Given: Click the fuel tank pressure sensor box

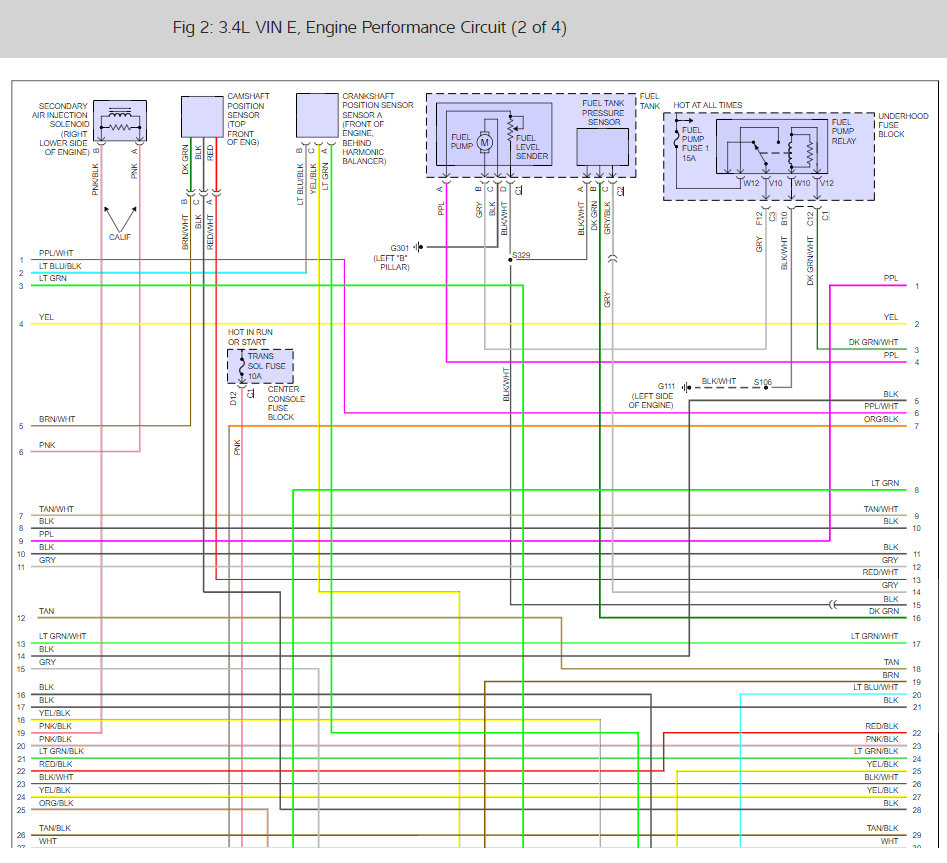Looking at the screenshot, I should [603, 147].
